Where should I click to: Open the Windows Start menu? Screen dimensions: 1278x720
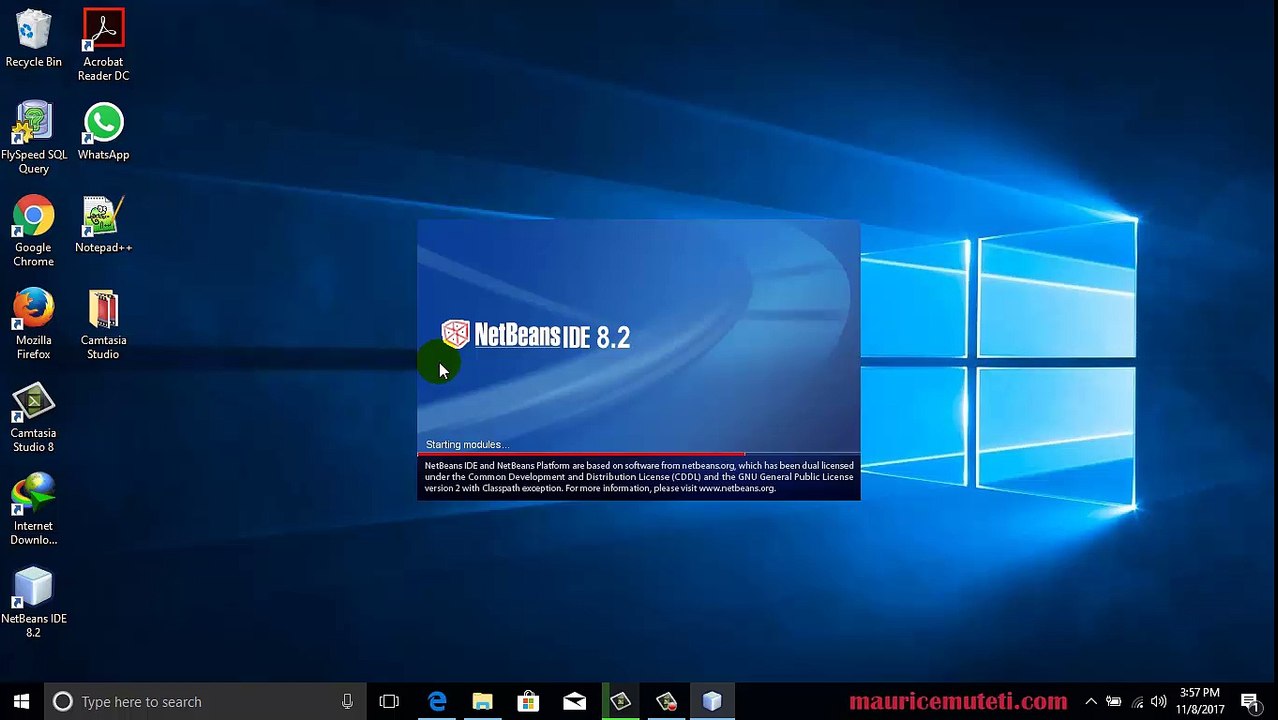pyautogui.click(x=22, y=701)
